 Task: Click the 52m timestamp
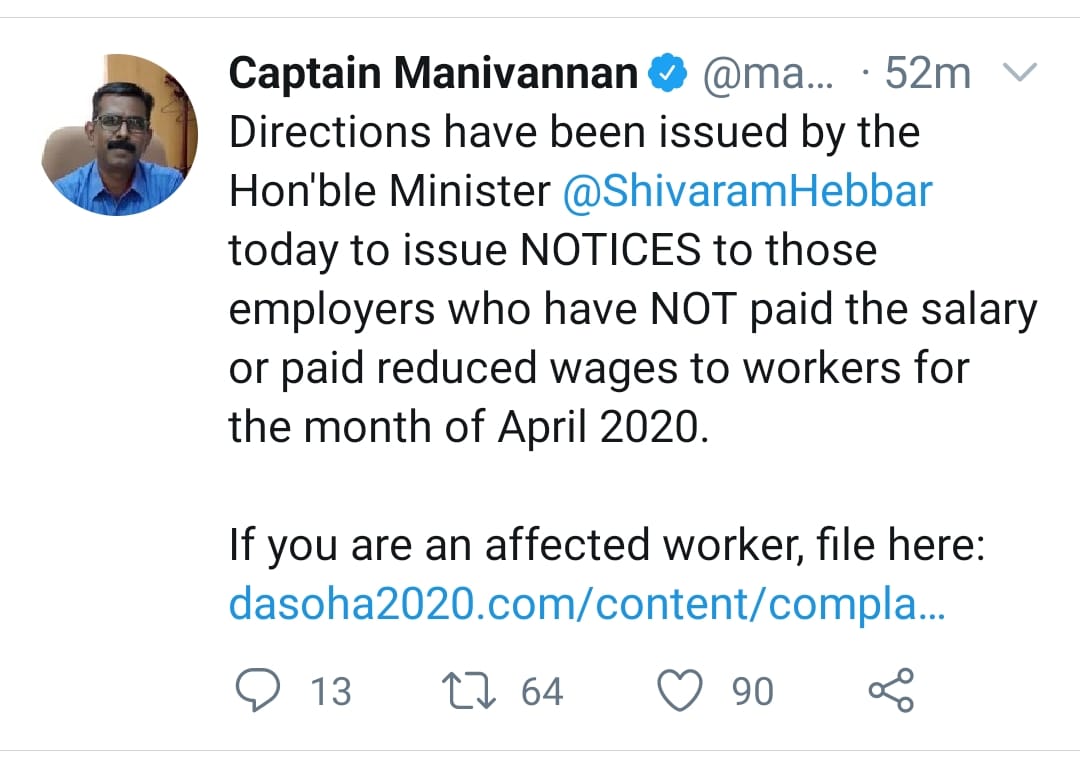coord(925,71)
